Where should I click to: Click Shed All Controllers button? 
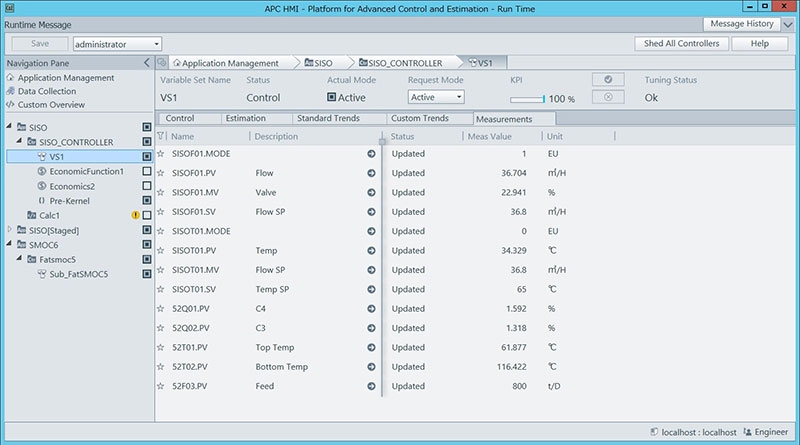click(x=681, y=43)
